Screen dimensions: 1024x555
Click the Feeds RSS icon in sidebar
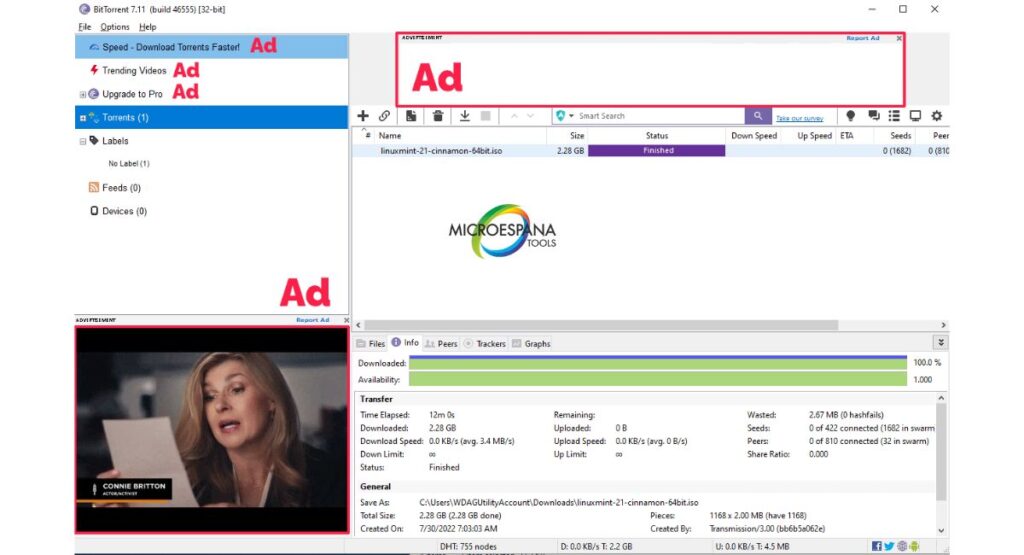(94, 187)
